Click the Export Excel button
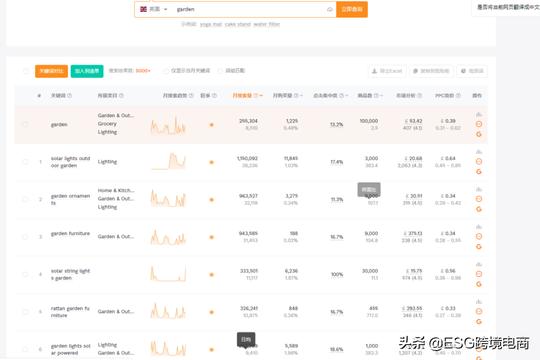 pyautogui.click(x=387, y=71)
